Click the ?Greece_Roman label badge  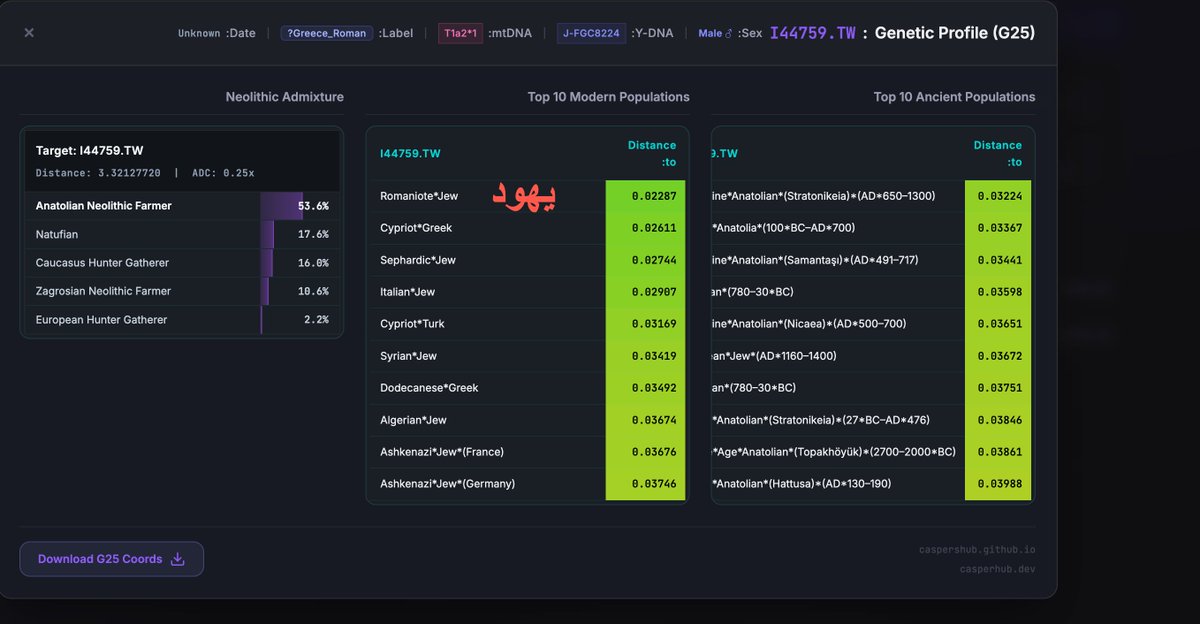[327, 33]
